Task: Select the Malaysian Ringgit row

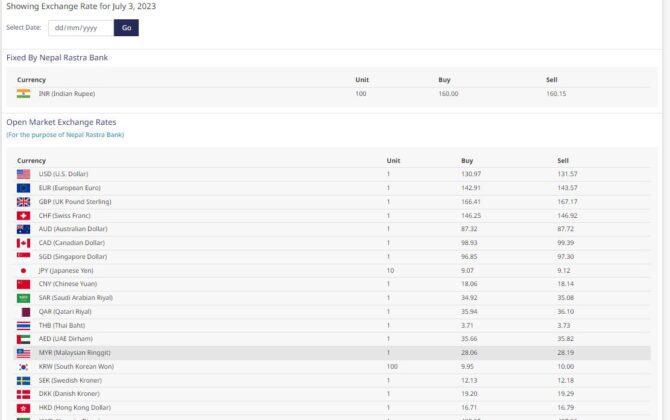Action: click(x=330, y=353)
